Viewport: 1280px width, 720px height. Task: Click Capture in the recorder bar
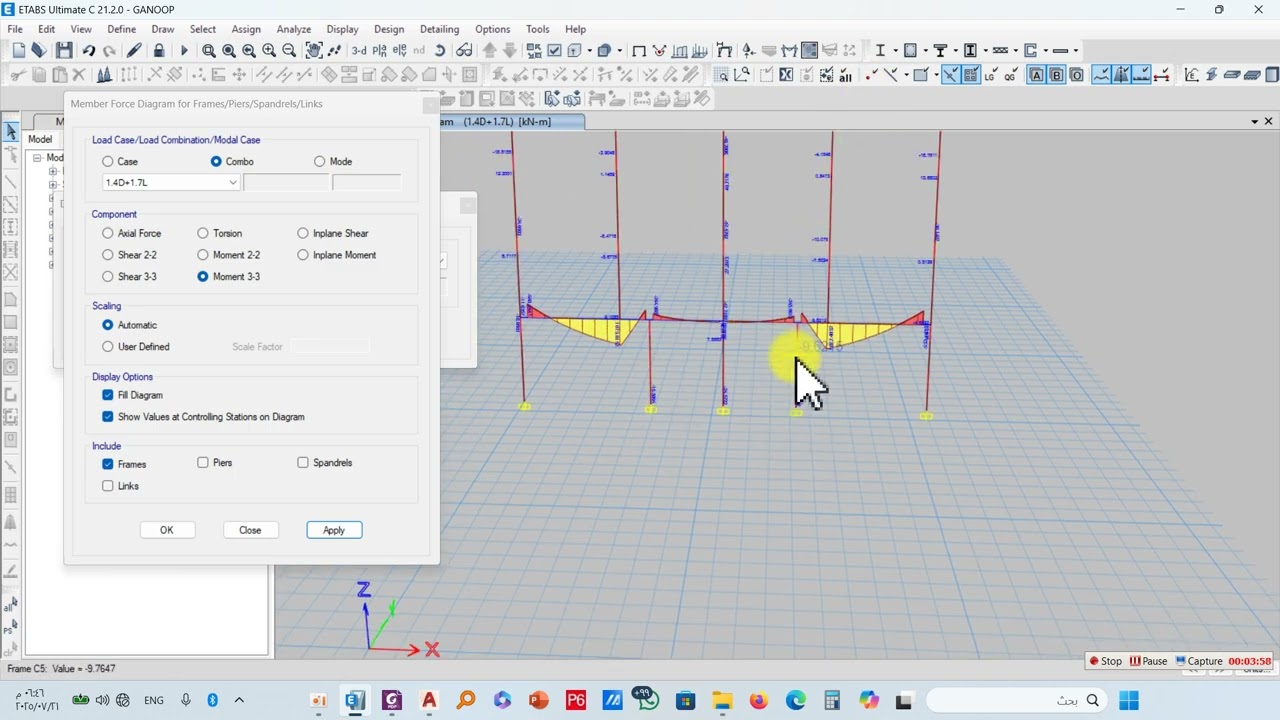(1199, 661)
